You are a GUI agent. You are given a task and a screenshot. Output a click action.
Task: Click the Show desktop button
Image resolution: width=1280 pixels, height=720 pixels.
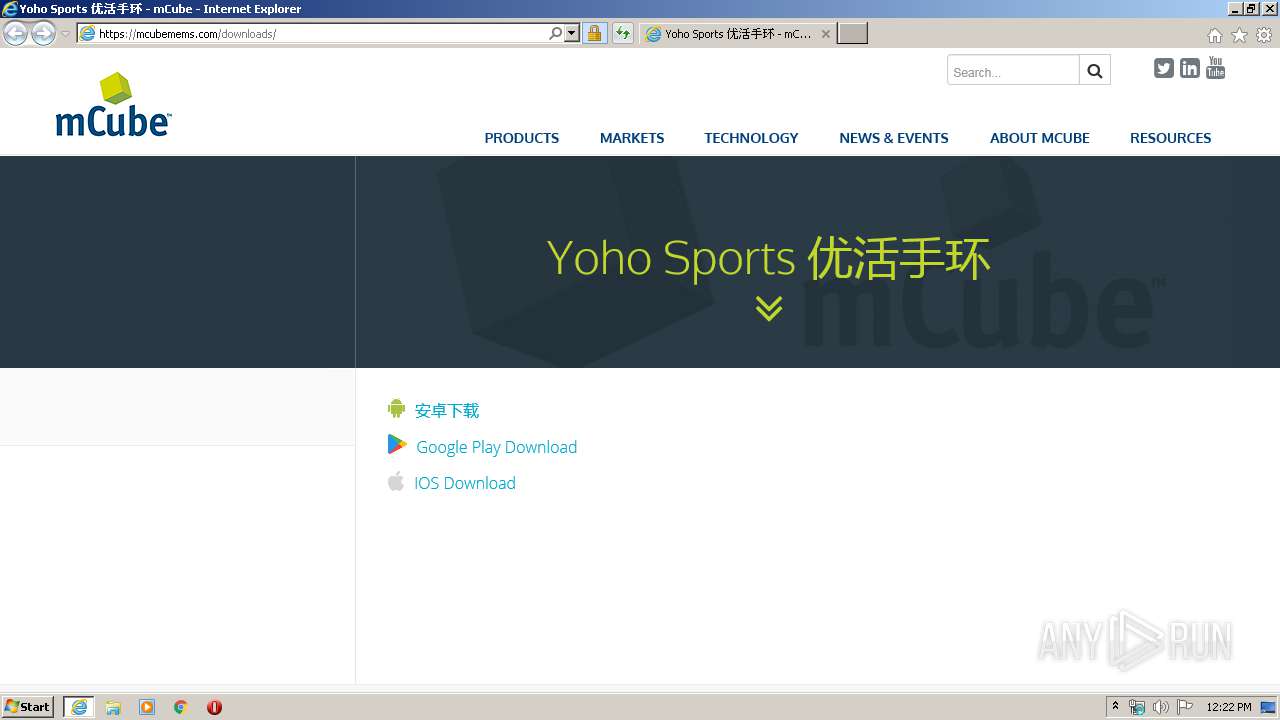tap(1269, 707)
